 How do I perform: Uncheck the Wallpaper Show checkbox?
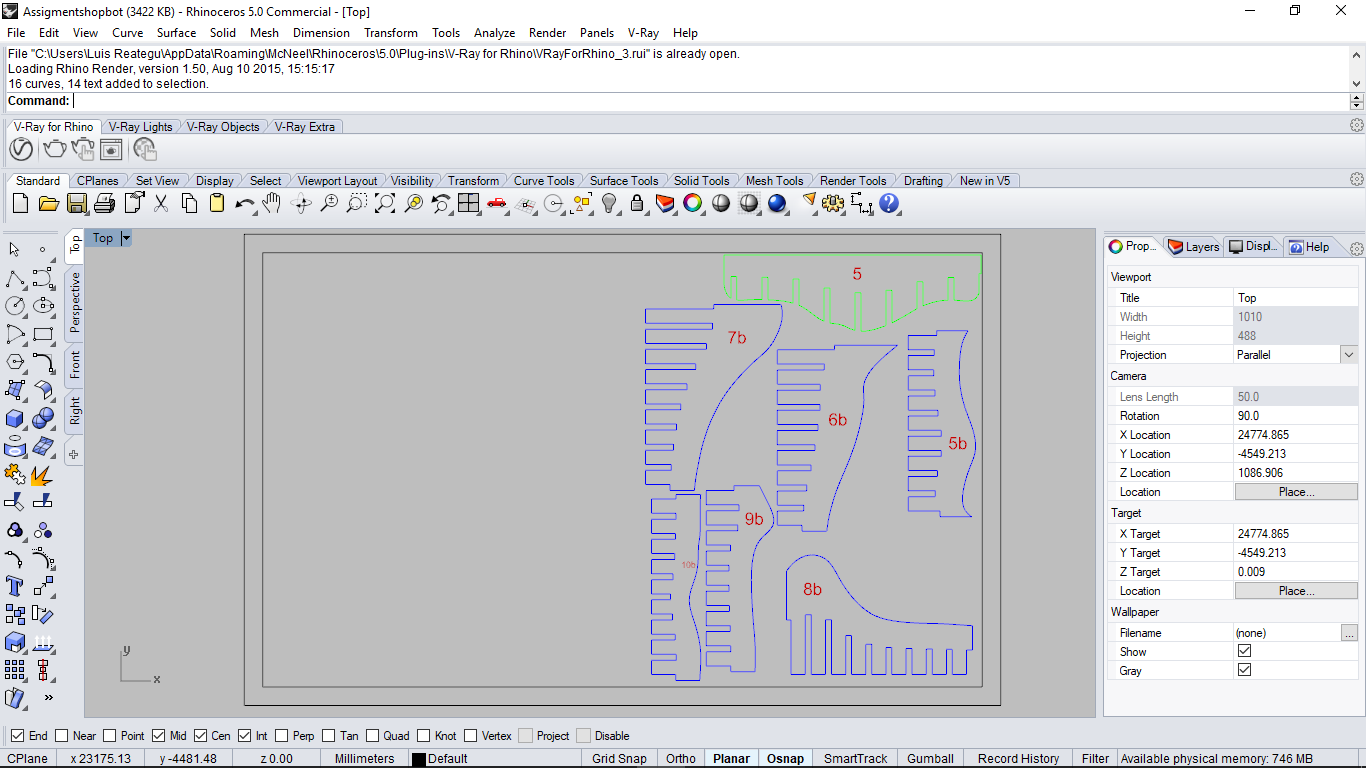point(1244,651)
